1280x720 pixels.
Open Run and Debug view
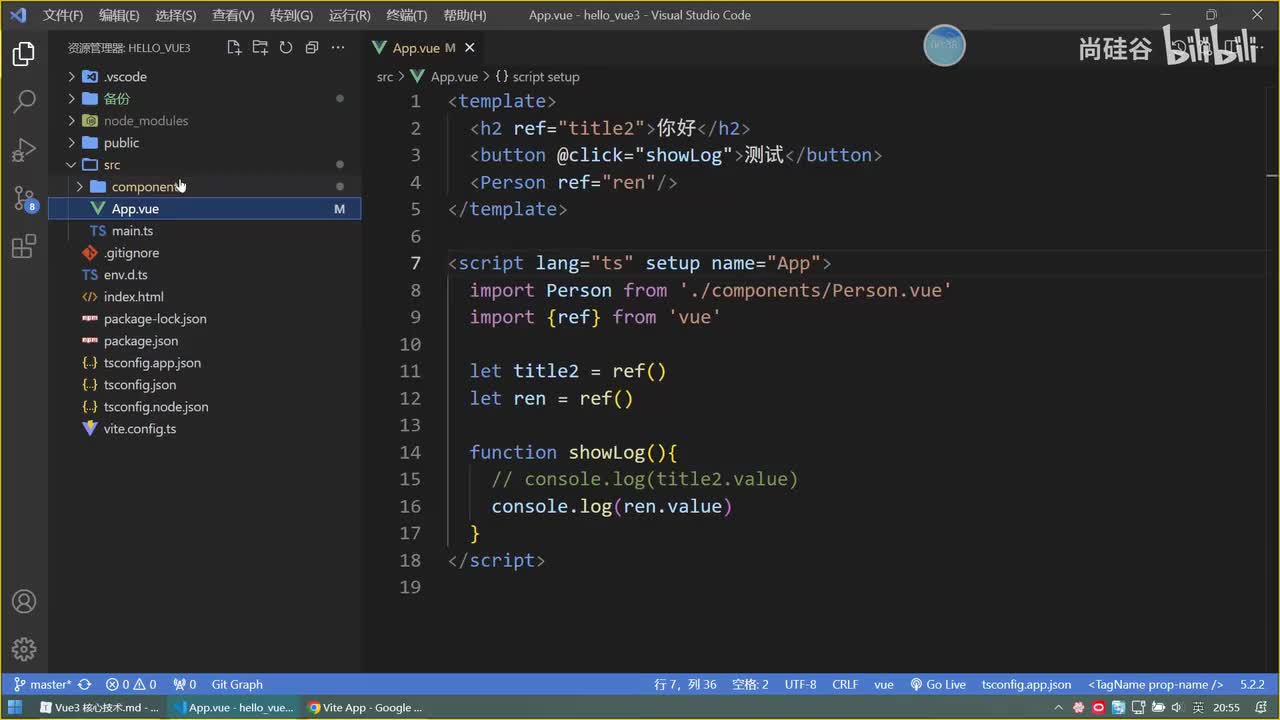click(24, 151)
